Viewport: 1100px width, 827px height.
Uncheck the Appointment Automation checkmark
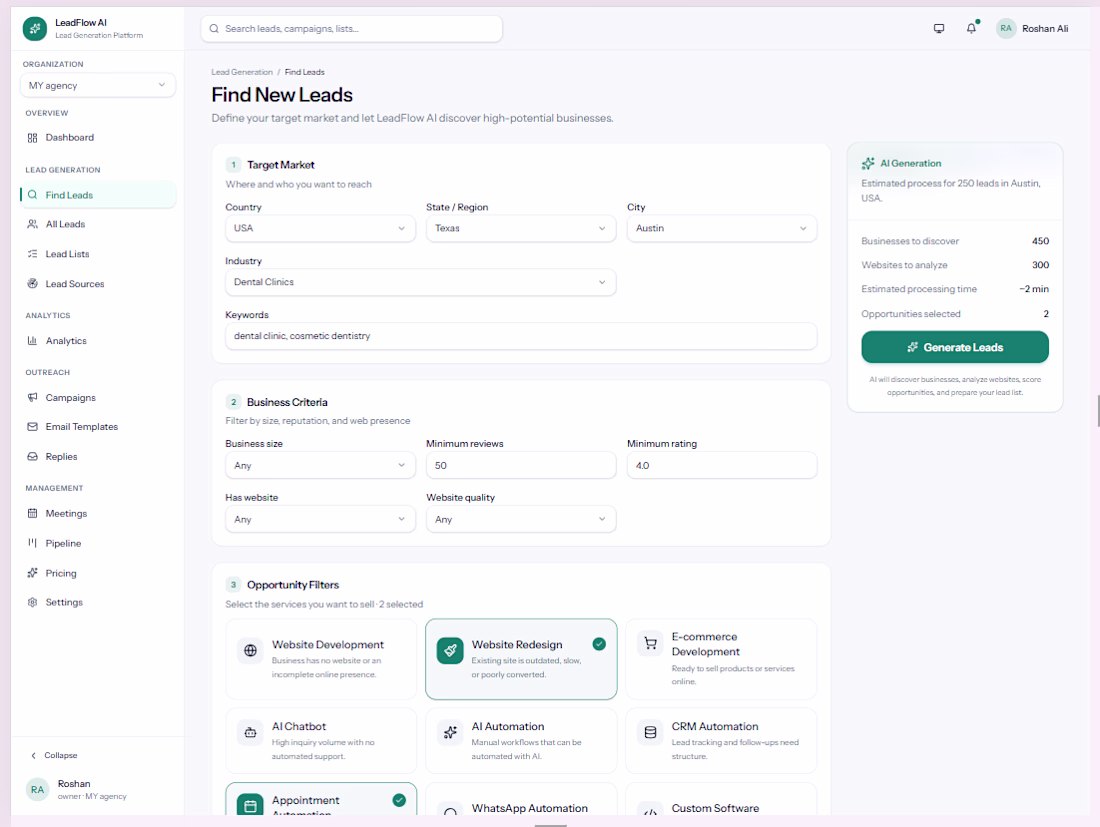(x=399, y=800)
